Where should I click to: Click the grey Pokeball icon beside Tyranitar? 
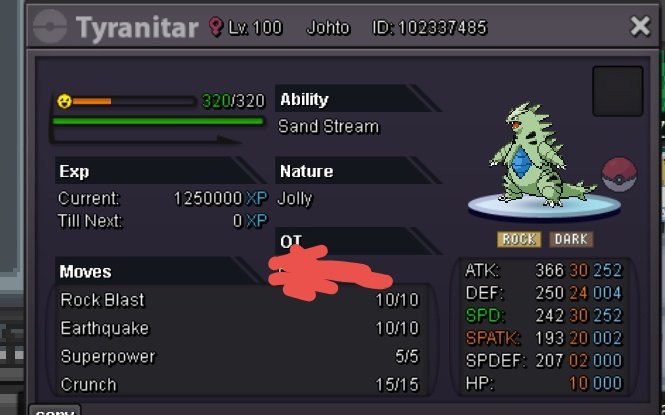tap(50, 27)
